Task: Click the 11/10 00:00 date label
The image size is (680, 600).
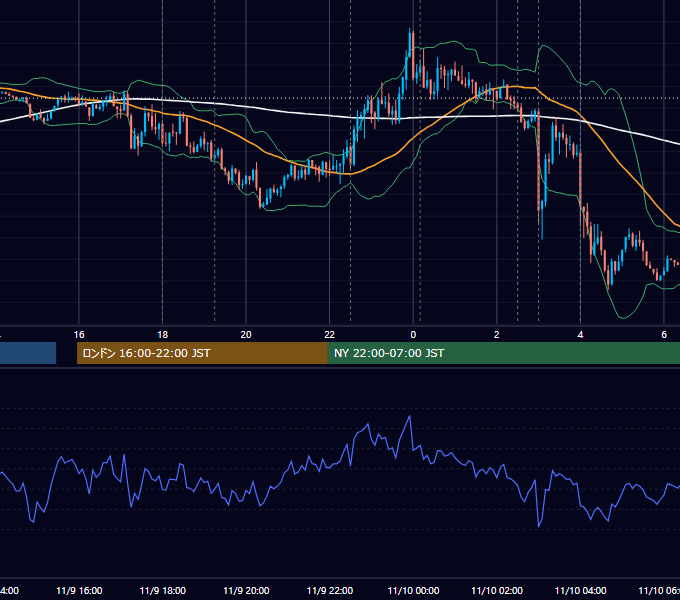Action: tap(413, 590)
